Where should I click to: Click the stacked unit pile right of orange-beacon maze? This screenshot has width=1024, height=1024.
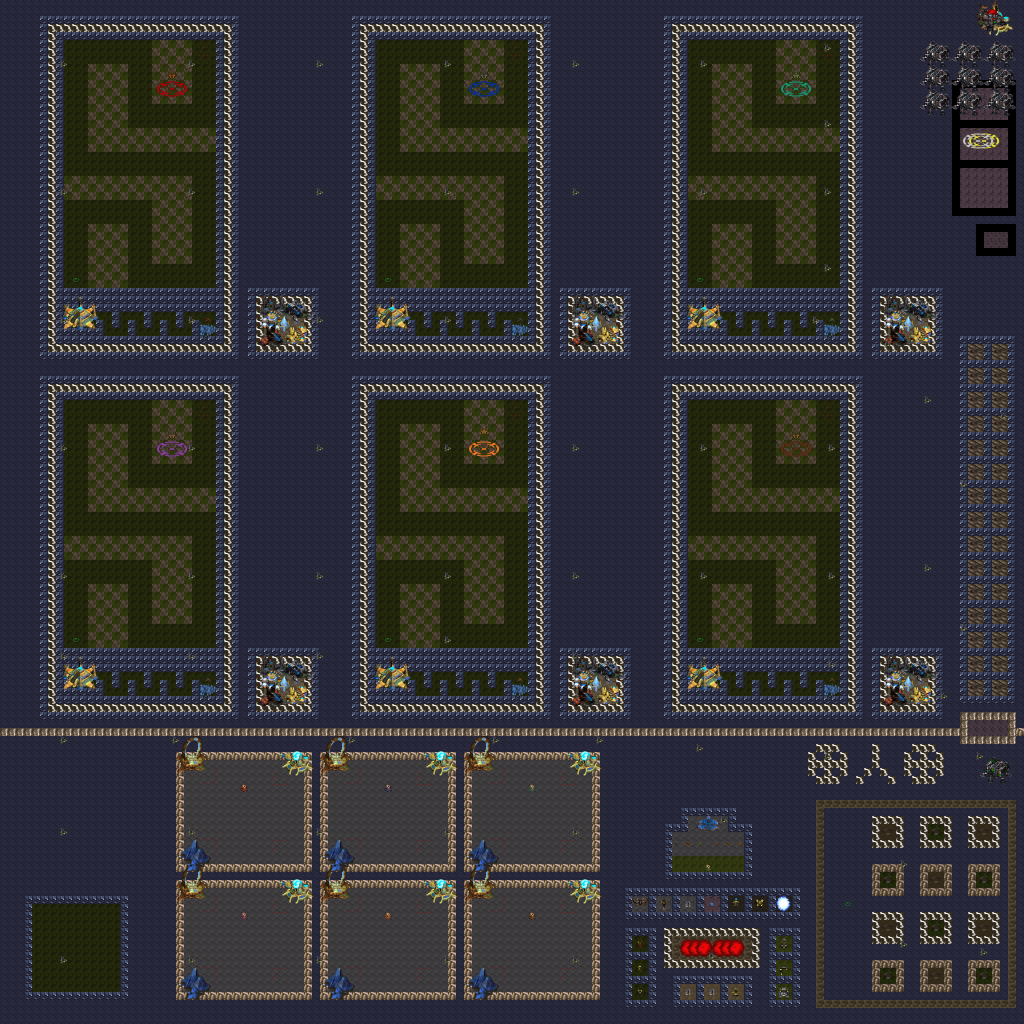[596, 682]
